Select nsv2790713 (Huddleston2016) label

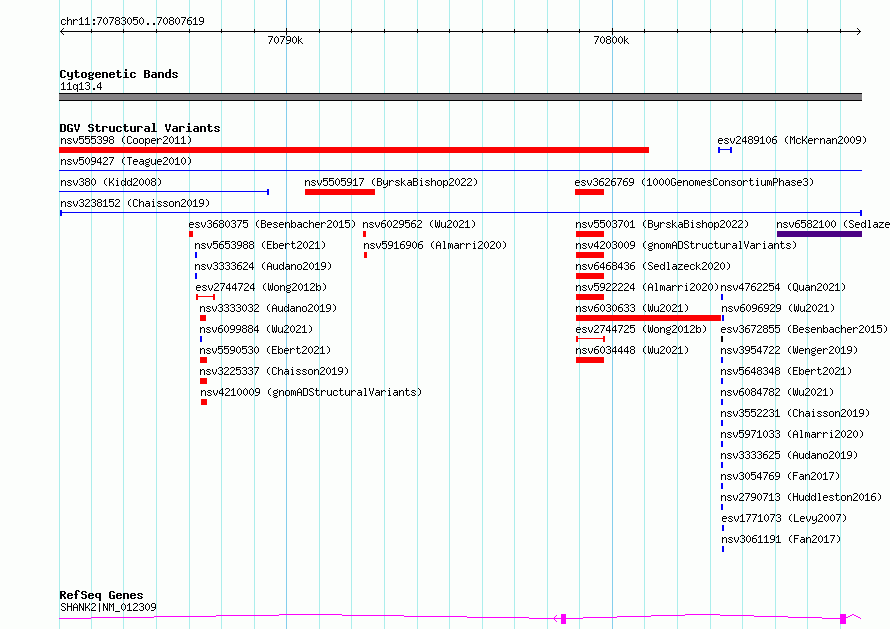coord(801,497)
